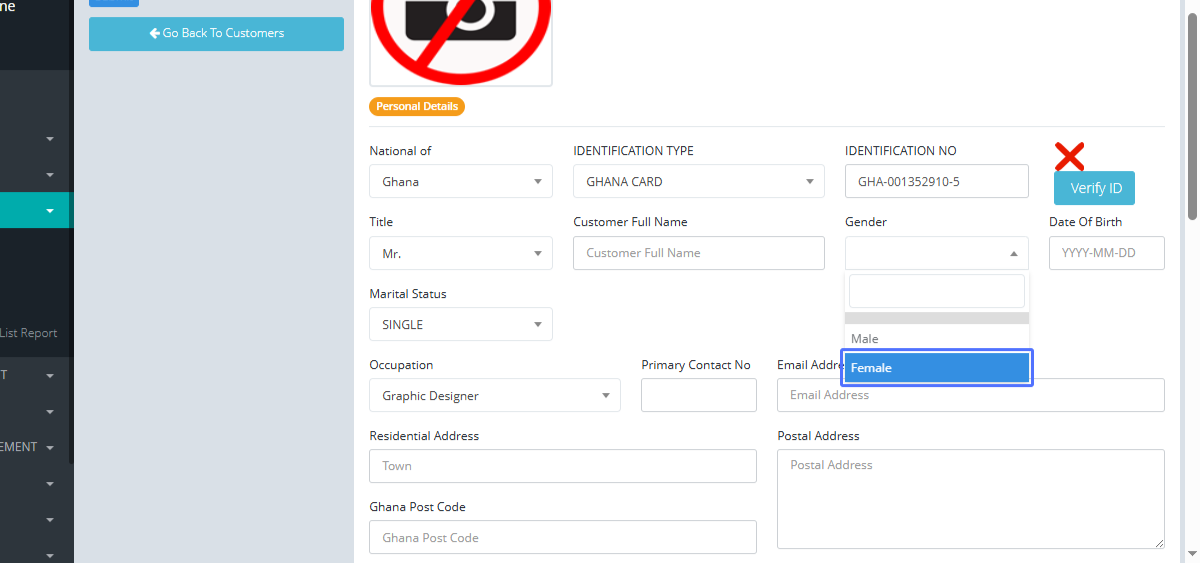Click the vertical page scrollbar
Screen dimensions: 1200x563
[1191, 120]
